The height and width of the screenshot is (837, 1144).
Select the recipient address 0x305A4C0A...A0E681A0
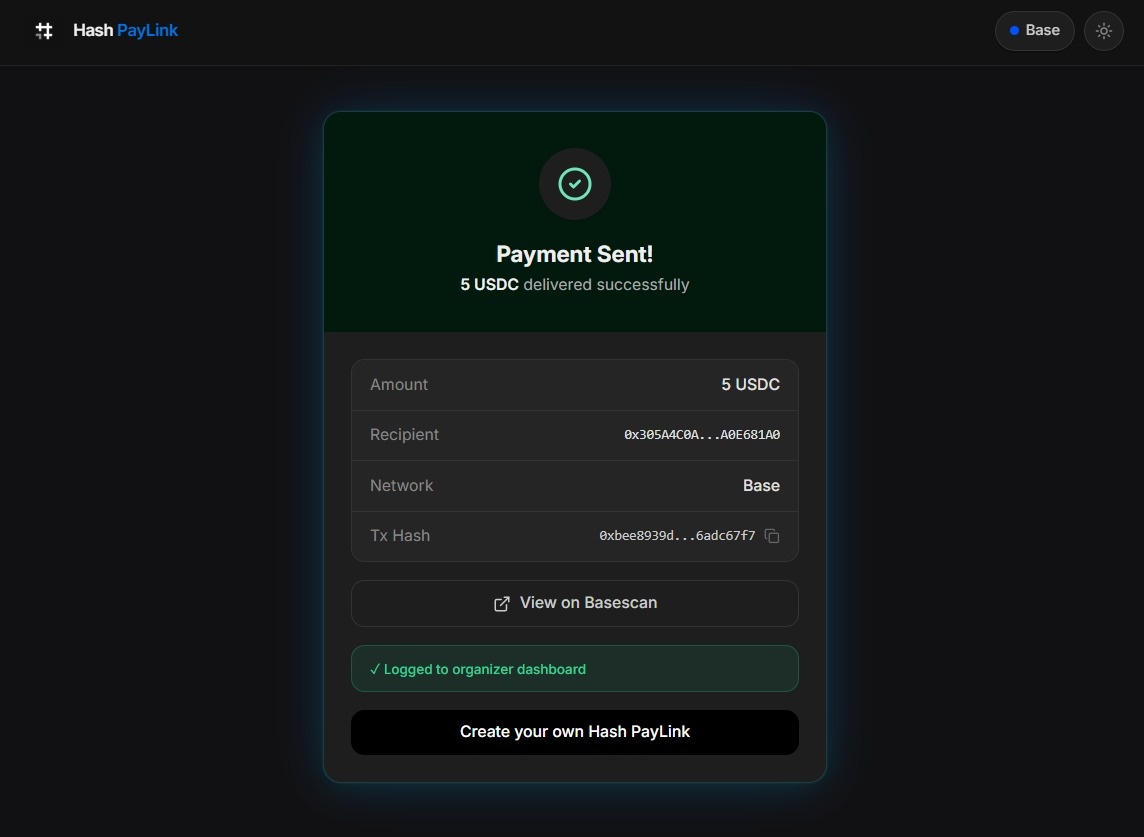[702, 435]
